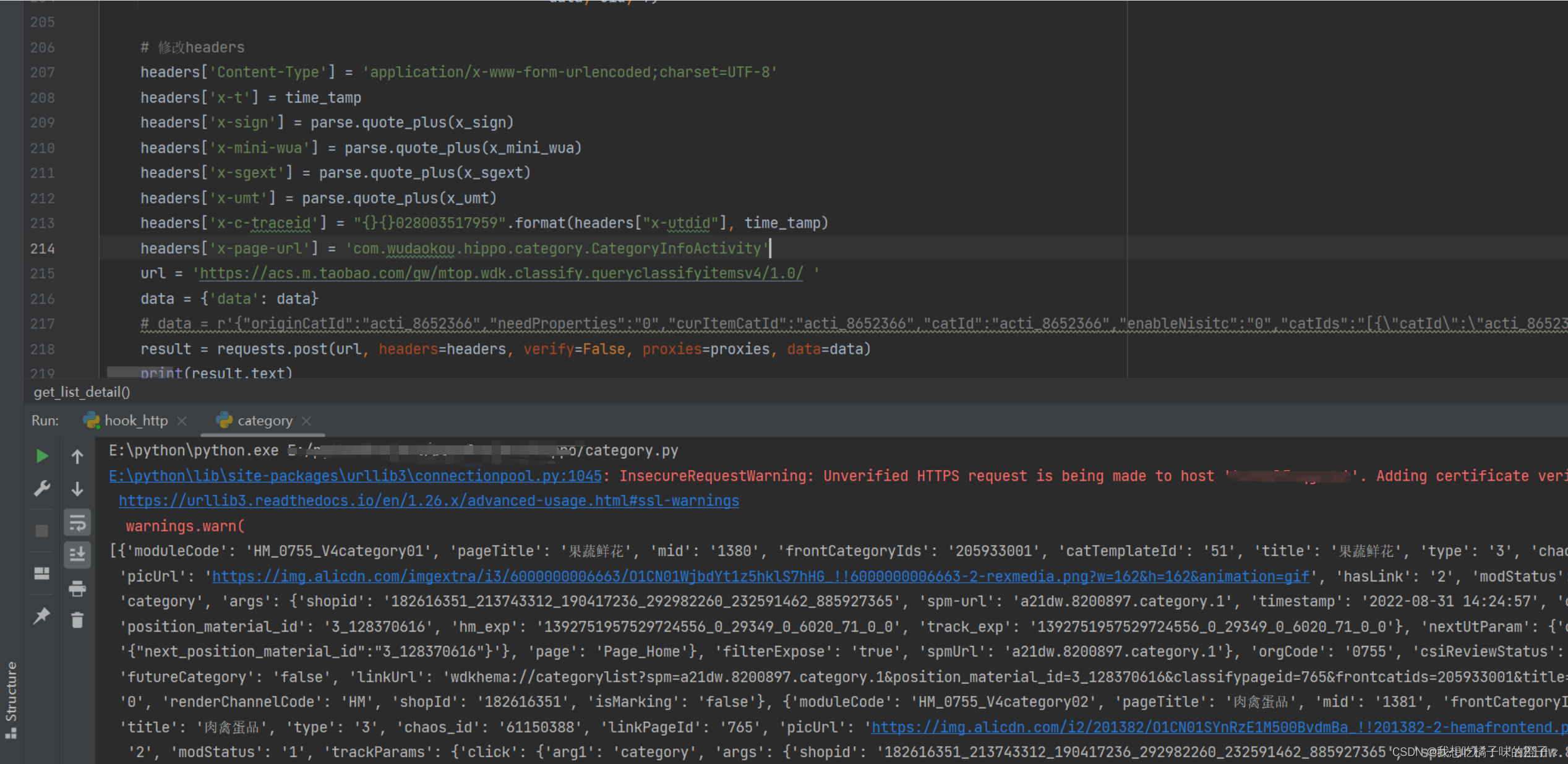The image size is (1568, 764).
Task: Toggle soft-wrap in Run console
Action: click(77, 523)
